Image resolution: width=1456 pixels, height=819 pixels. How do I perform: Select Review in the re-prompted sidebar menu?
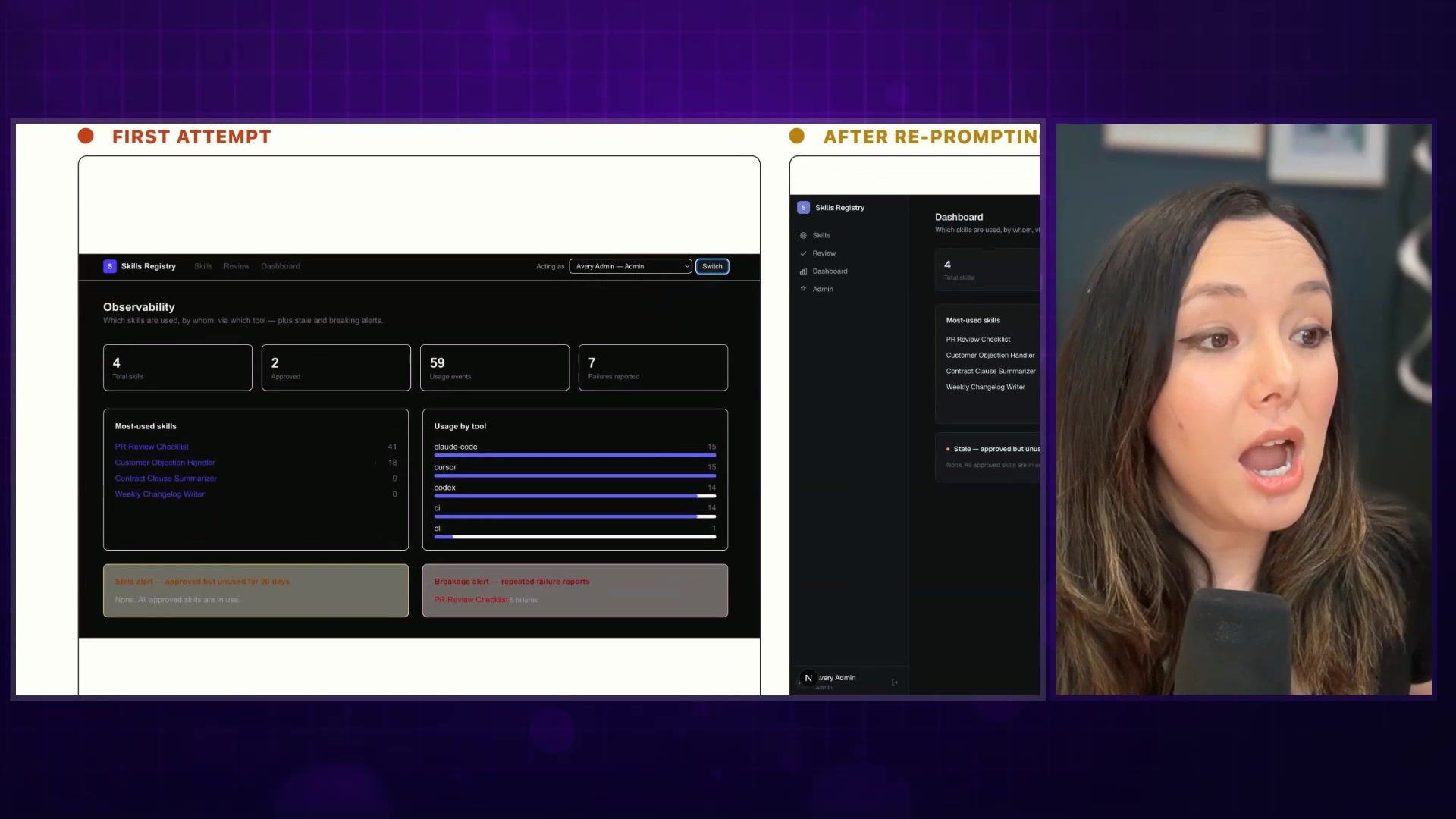(x=824, y=253)
